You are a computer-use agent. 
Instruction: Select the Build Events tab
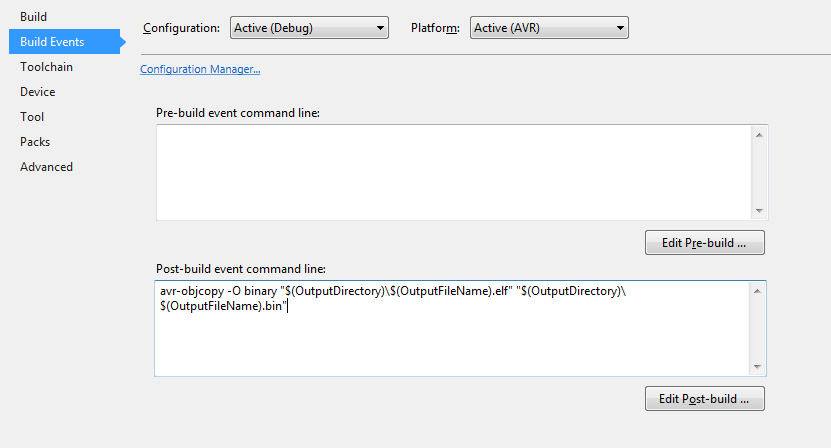coord(52,42)
